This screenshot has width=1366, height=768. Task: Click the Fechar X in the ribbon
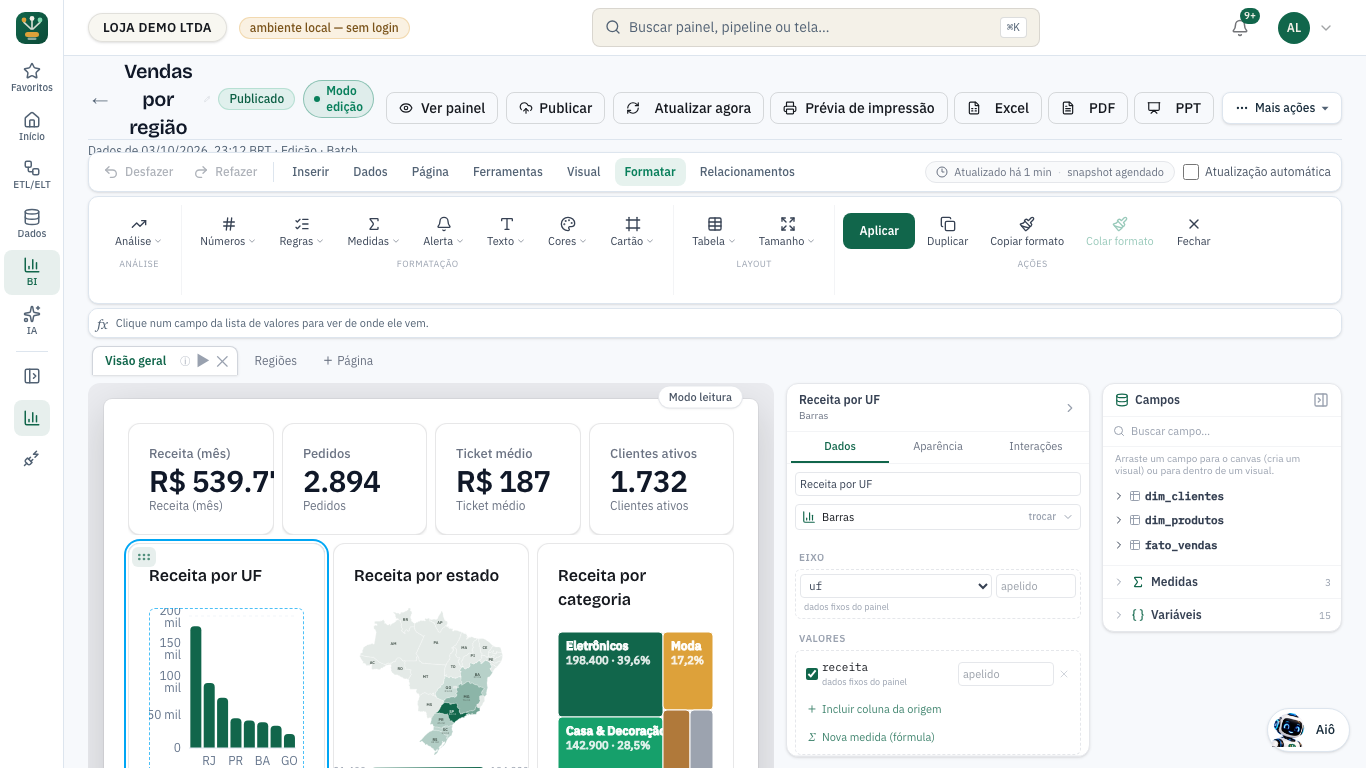1193,232
